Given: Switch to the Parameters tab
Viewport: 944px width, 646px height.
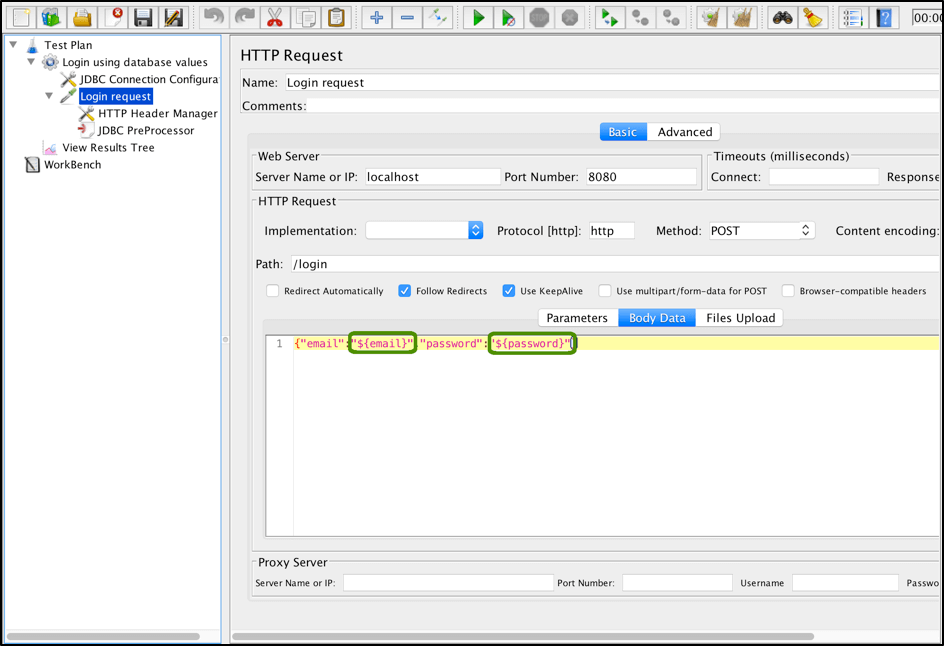Looking at the screenshot, I should 577,318.
